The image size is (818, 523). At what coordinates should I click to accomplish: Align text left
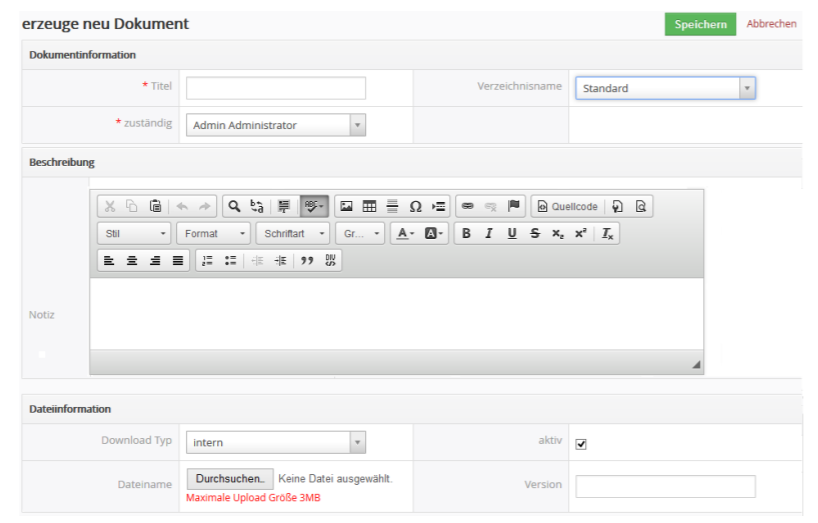pyautogui.click(x=109, y=261)
